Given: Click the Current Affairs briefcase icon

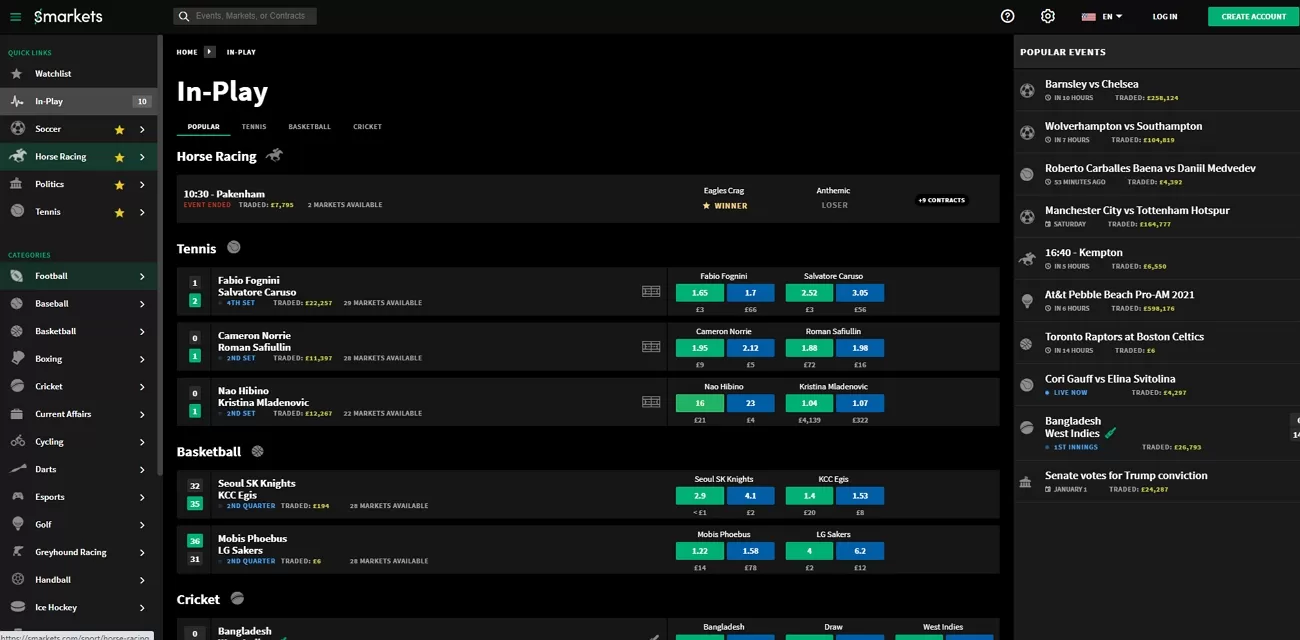Looking at the screenshot, I should click(17, 414).
